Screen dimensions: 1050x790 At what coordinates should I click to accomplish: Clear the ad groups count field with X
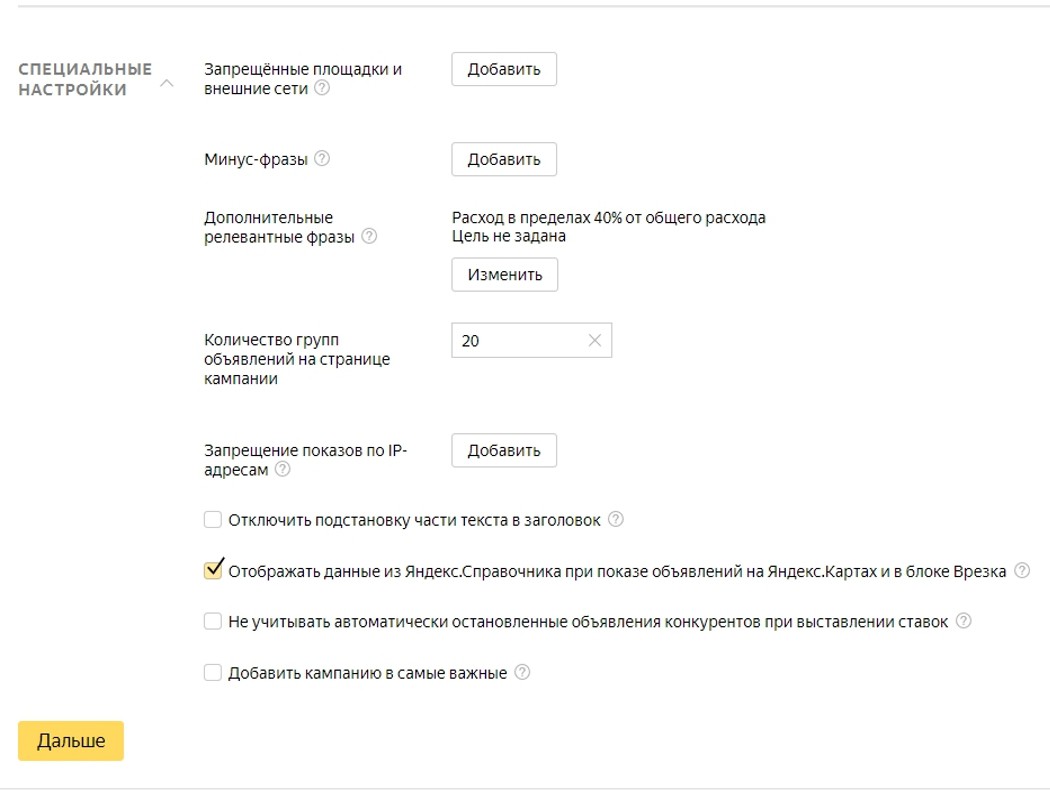[x=595, y=340]
